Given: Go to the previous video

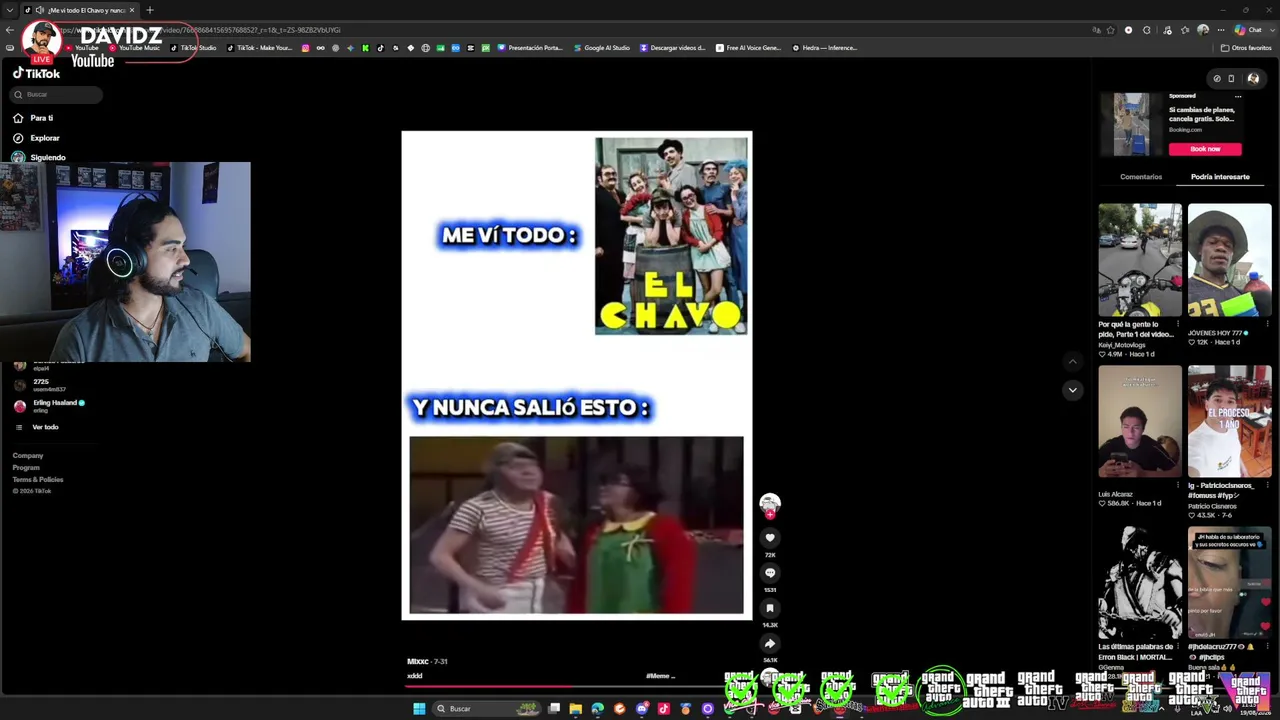Looking at the screenshot, I should pyautogui.click(x=1072, y=362).
